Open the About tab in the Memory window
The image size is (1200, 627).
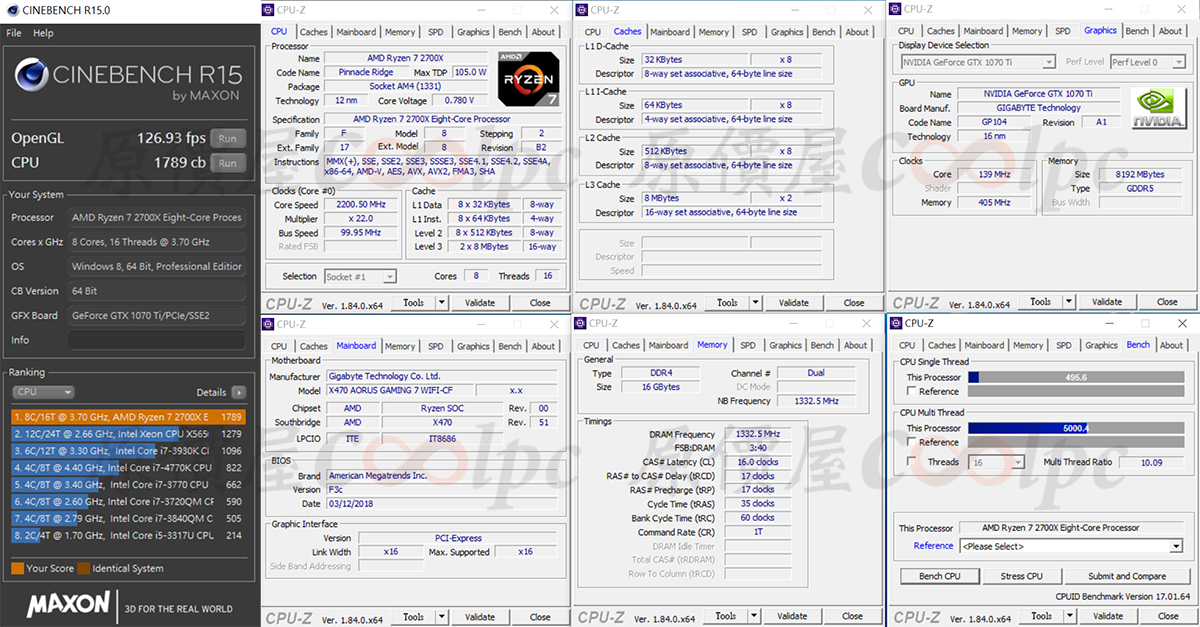tap(857, 346)
